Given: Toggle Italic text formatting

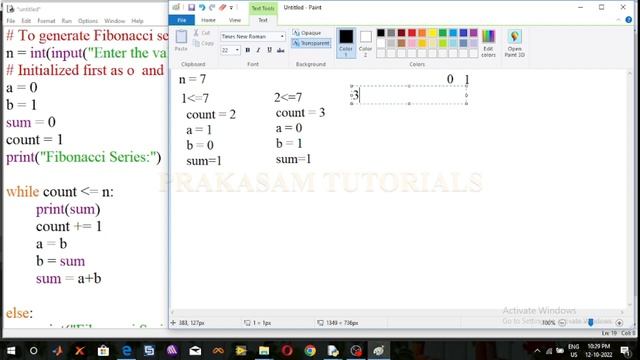Looking at the screenshot, I should [x=258, y=50].
